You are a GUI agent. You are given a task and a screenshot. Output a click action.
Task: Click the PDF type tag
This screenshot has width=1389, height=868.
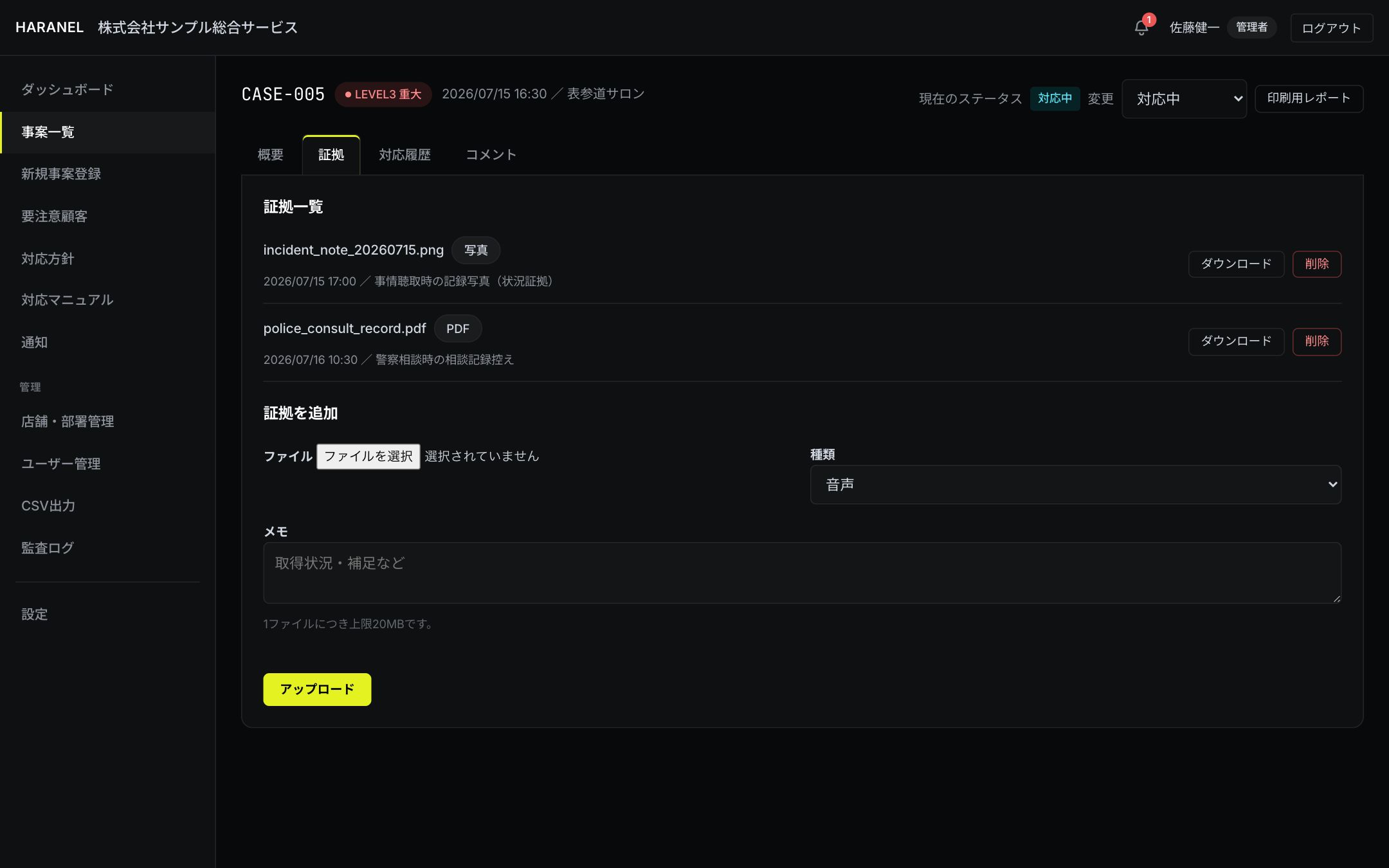pos(458,329)
